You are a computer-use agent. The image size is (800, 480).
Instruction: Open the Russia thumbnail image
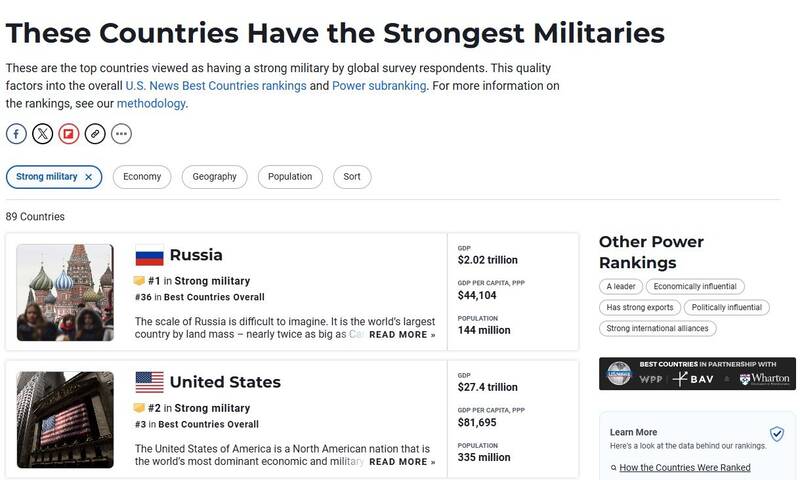66,292
